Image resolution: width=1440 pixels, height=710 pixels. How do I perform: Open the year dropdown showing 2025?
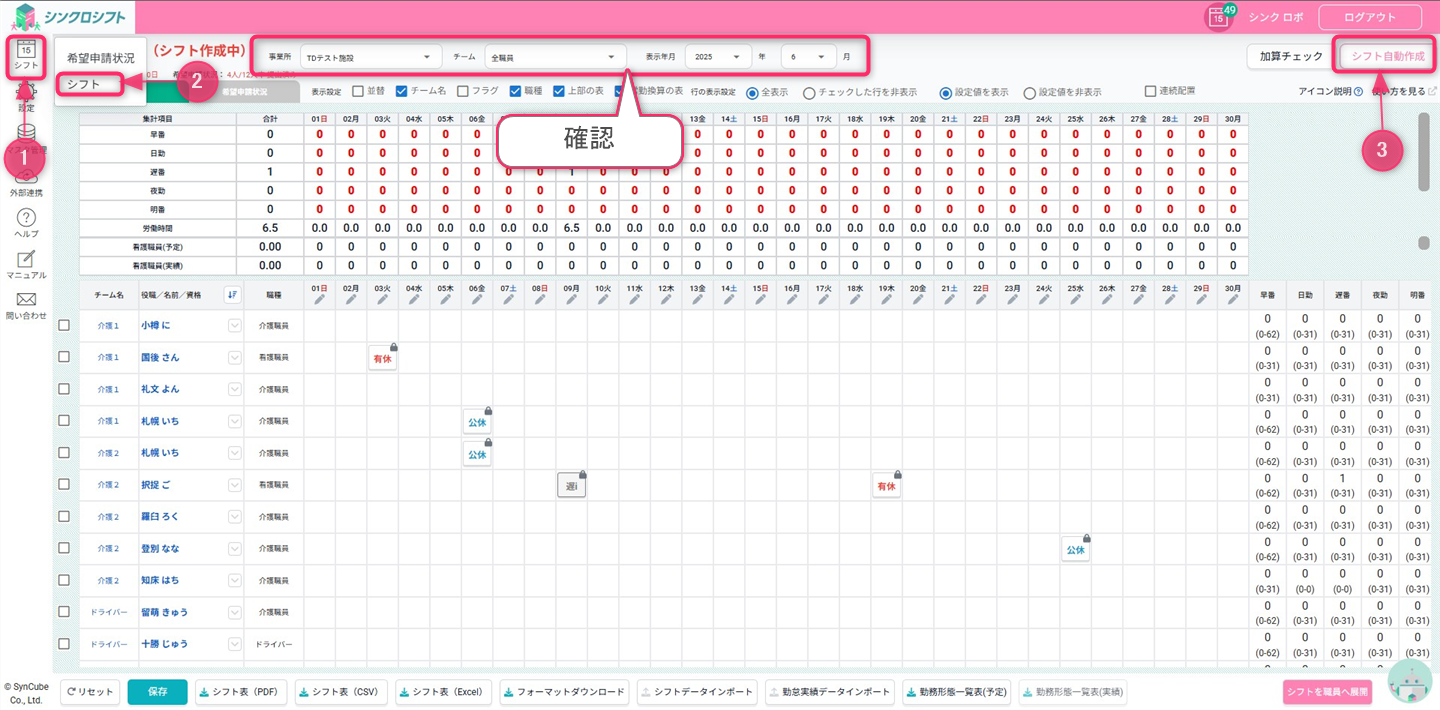point(718,57)
